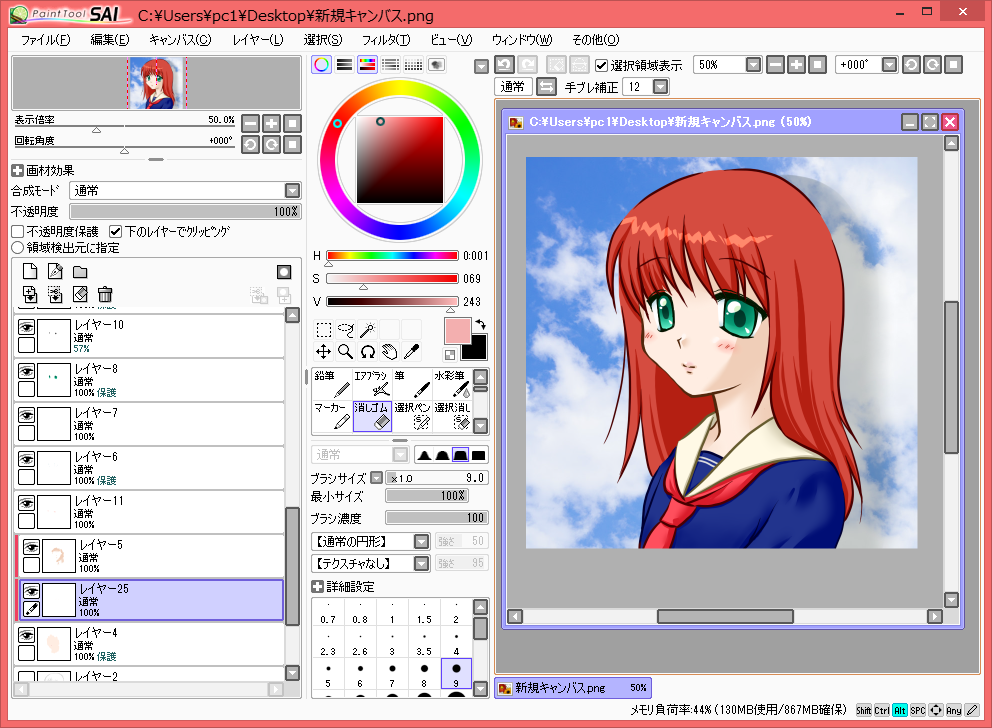Viewport: 992px width, 728px height.
Task: Open the 通常の円形 brush shape dropdown
Action: [x=422, y=541]
